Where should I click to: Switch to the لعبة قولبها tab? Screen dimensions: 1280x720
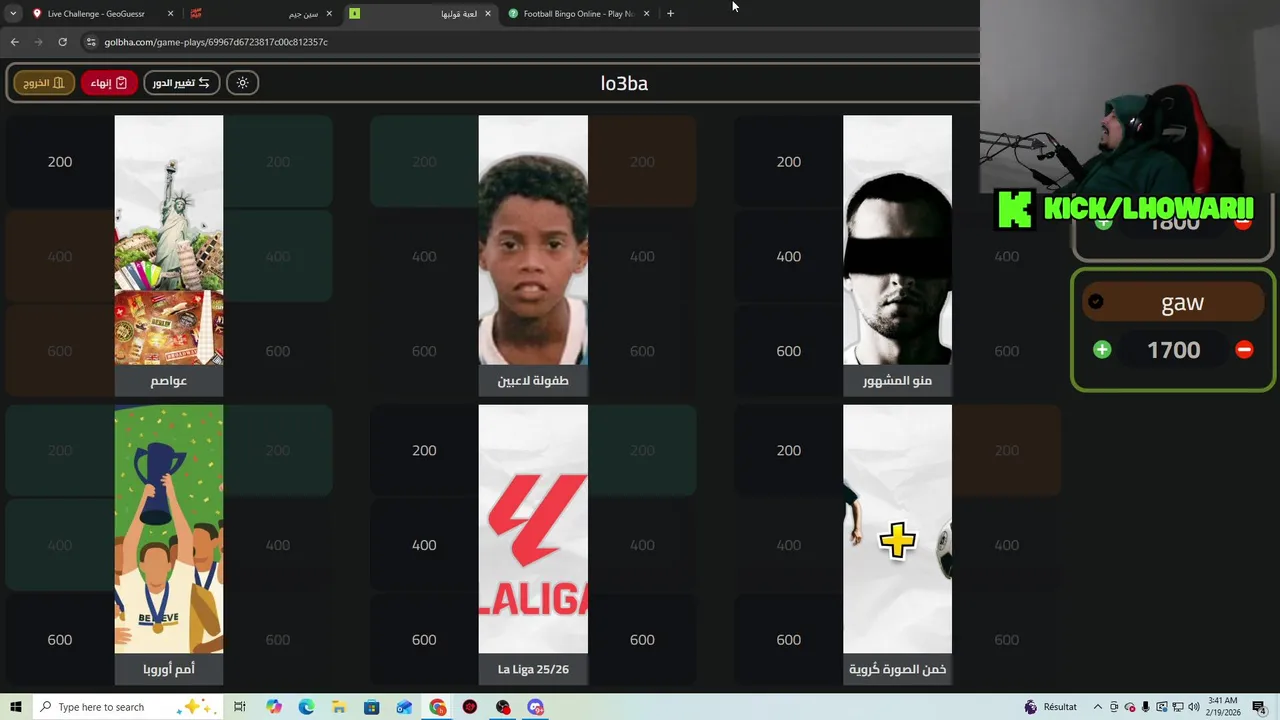[x=420, y=14]
